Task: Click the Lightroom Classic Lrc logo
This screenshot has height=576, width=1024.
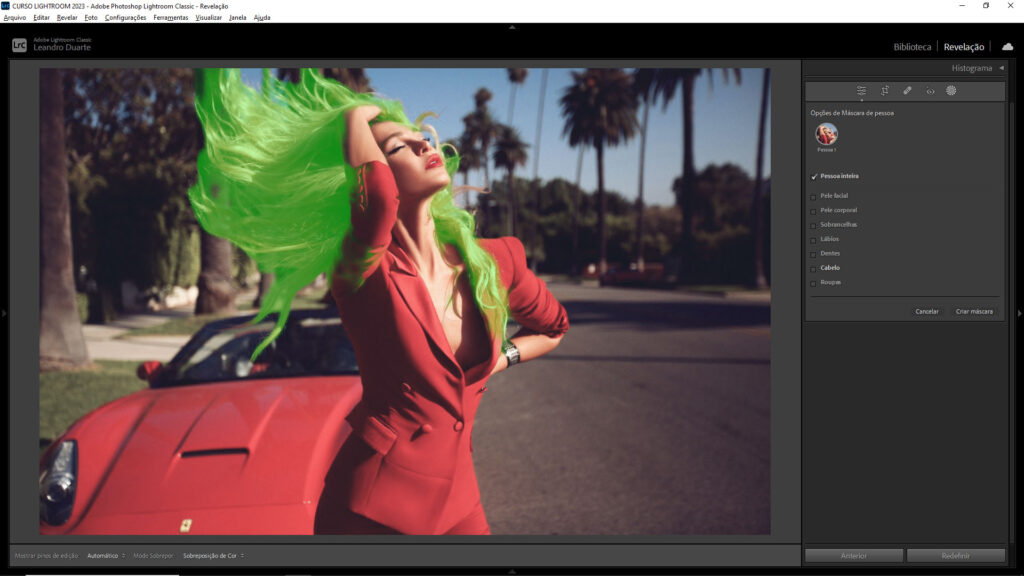Action: point(19,45)
